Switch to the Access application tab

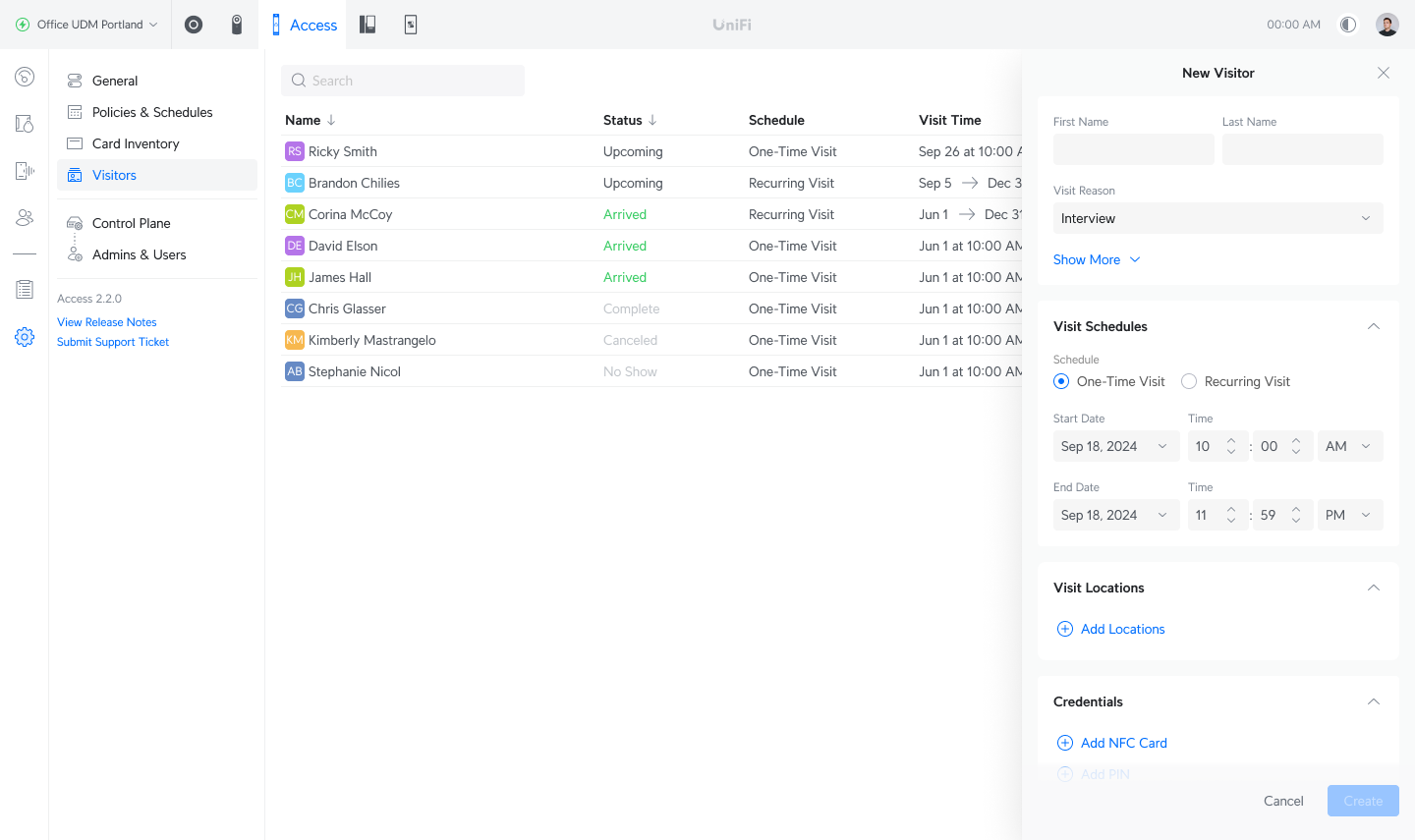[x=304, y=25]
